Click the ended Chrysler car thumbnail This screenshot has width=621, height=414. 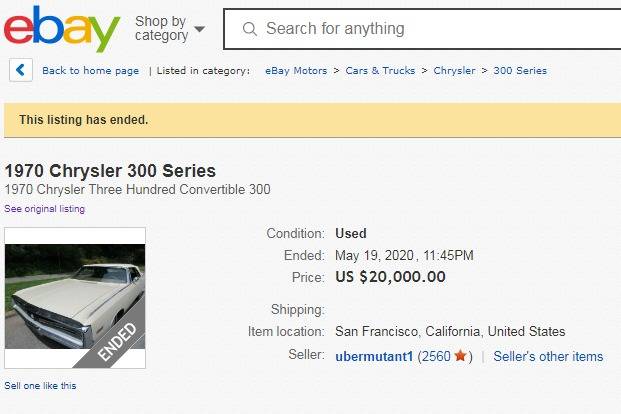(x=75, y=297)
